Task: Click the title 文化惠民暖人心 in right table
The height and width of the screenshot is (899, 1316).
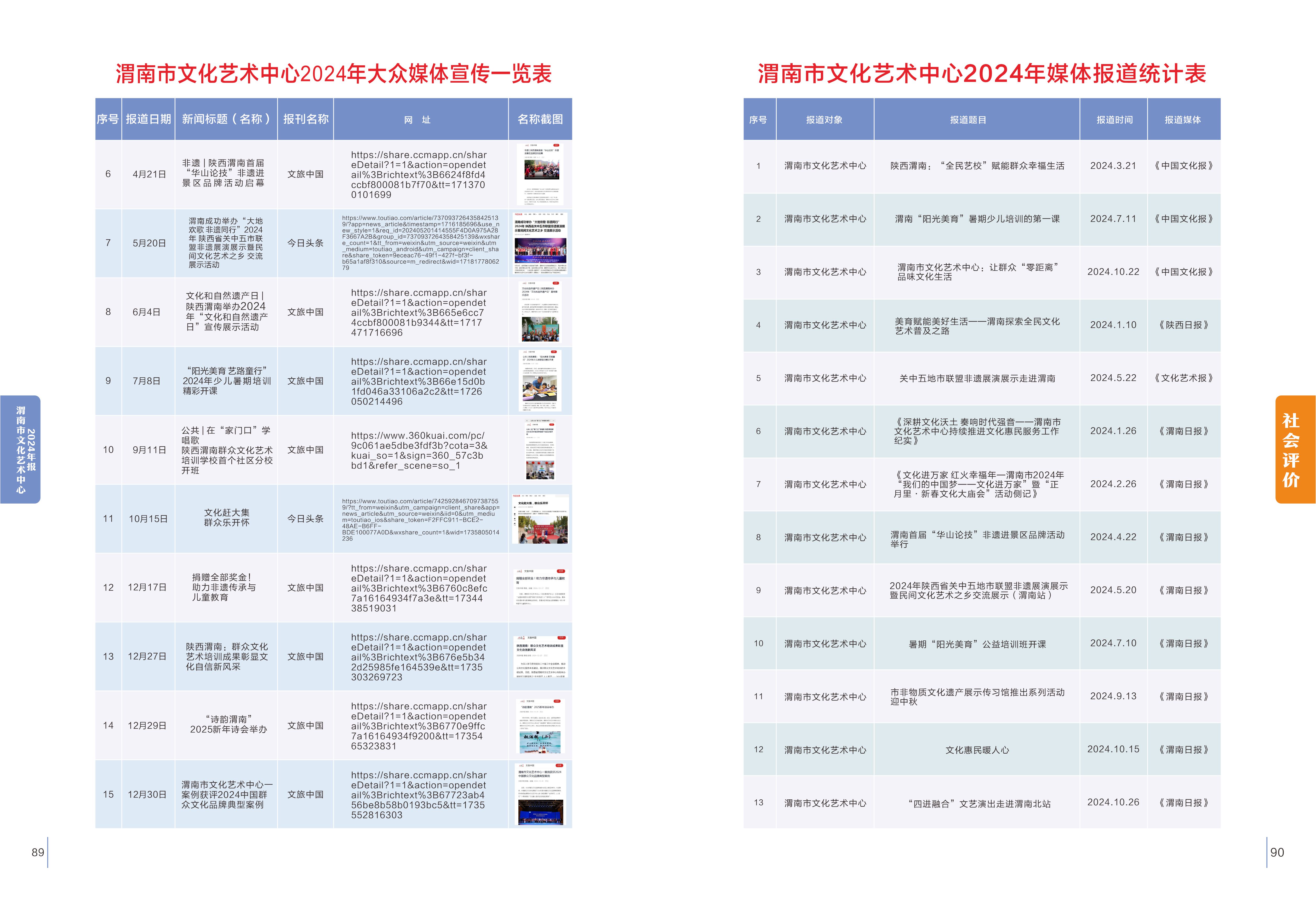Action: (977, 750)
